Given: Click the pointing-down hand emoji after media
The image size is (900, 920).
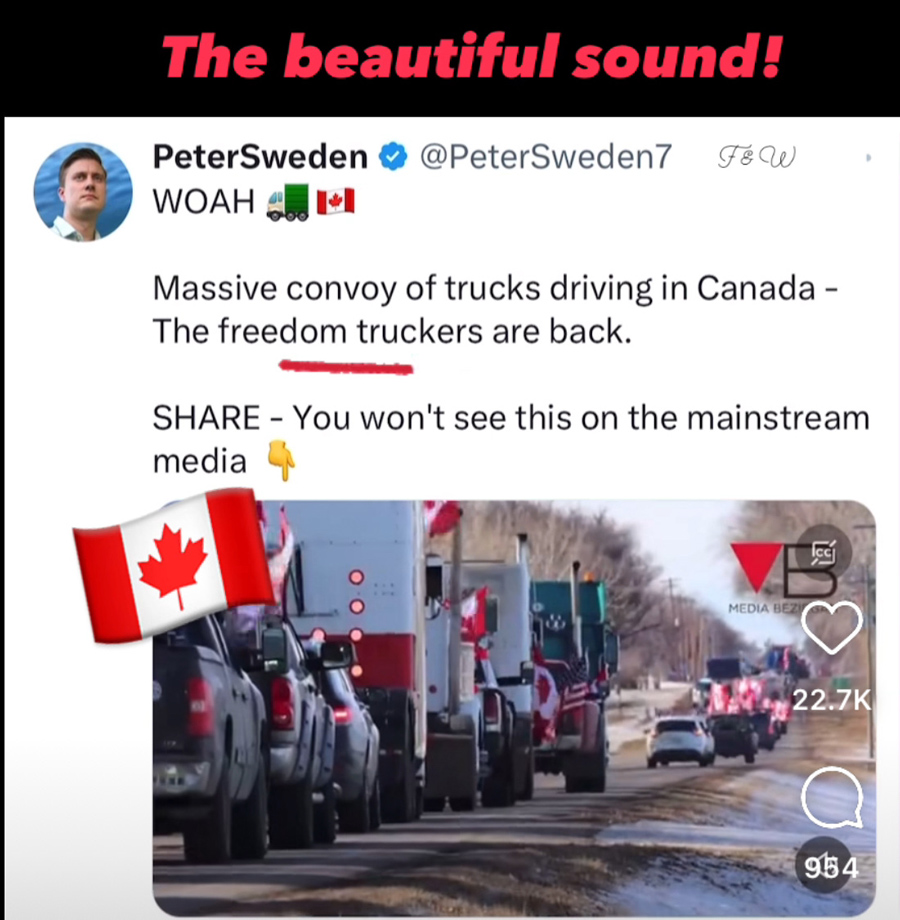Looking at the screenshot, I should (282, 461).
